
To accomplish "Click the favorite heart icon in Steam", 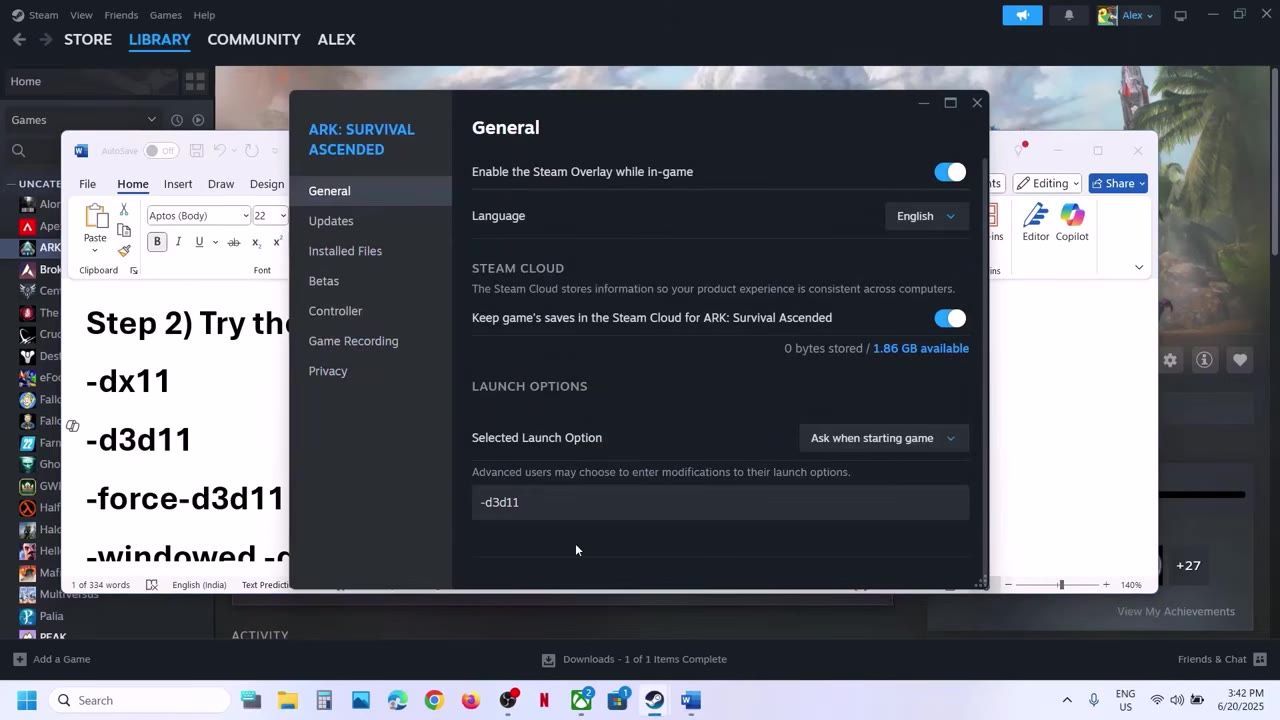I will [1240, 360].
